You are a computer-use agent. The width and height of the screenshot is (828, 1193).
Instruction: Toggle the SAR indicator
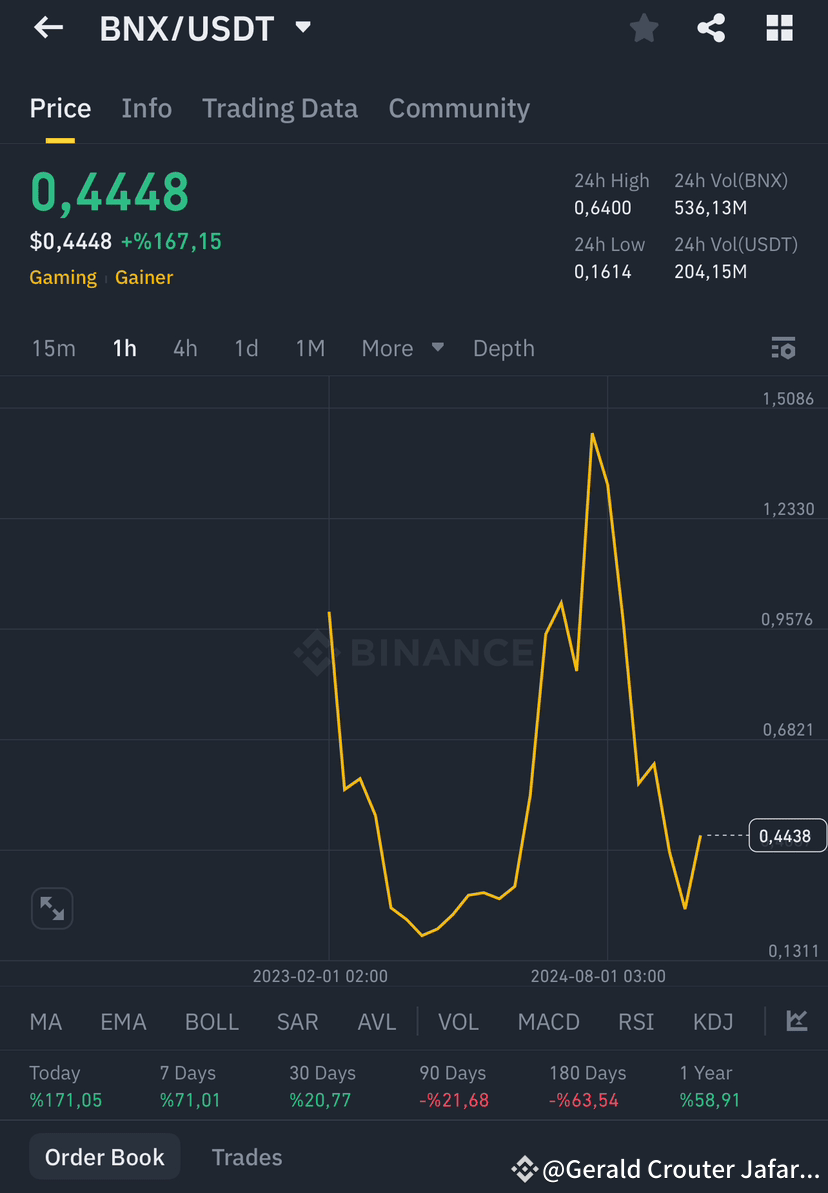pos(298,1022)
